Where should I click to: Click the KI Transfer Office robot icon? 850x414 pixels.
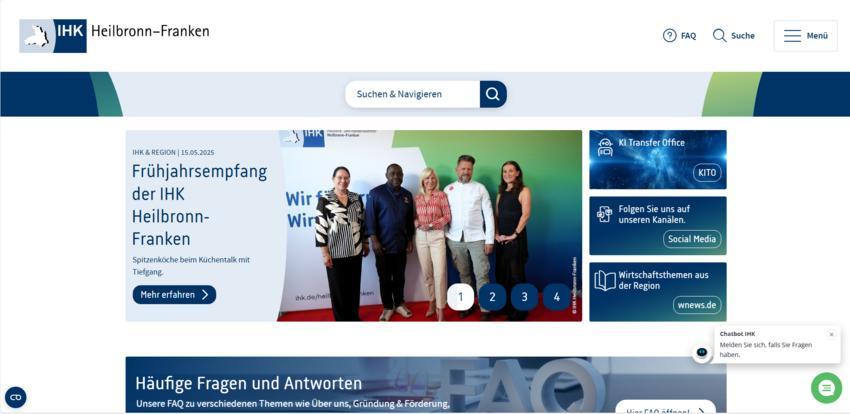[605, 147]
